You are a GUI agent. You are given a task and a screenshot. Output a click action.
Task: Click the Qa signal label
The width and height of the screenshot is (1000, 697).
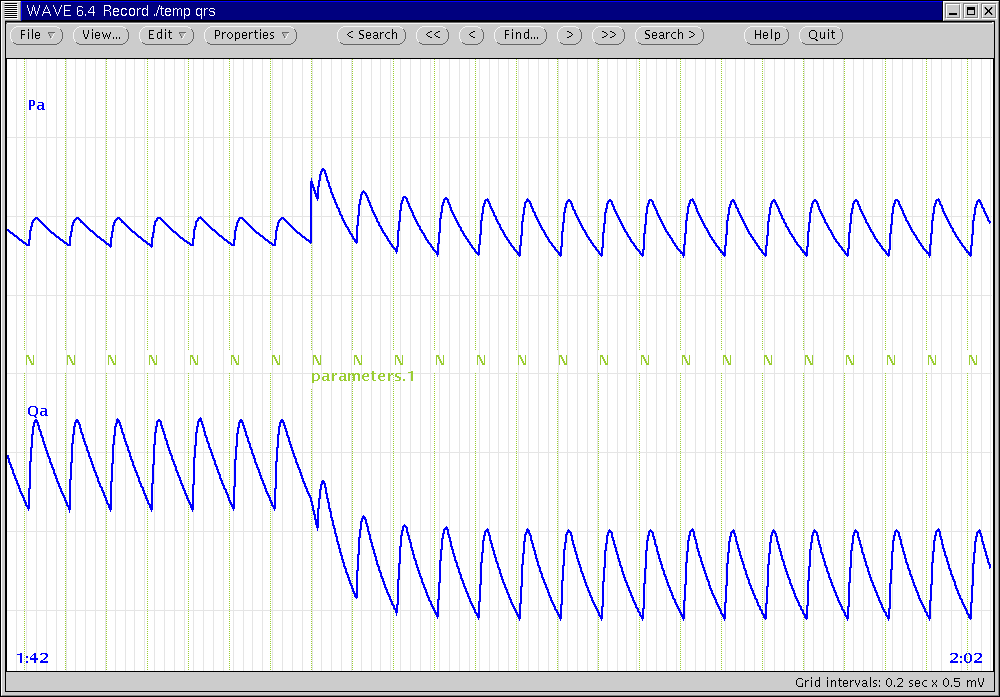pyautogui.click(x=38, y=411)
